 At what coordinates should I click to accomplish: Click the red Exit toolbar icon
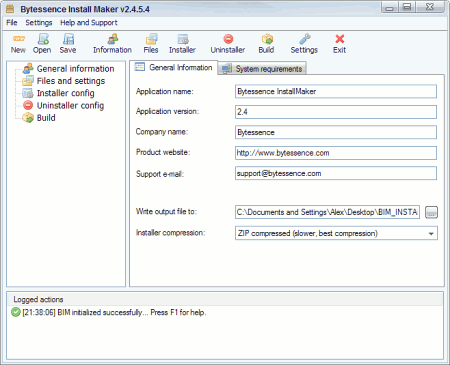(x=340, y=44)
